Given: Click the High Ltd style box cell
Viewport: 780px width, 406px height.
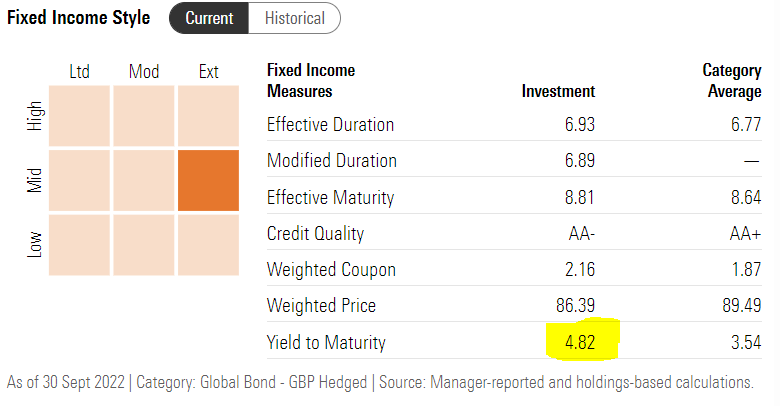Looking at the screenshot, I should coord(78,116).
